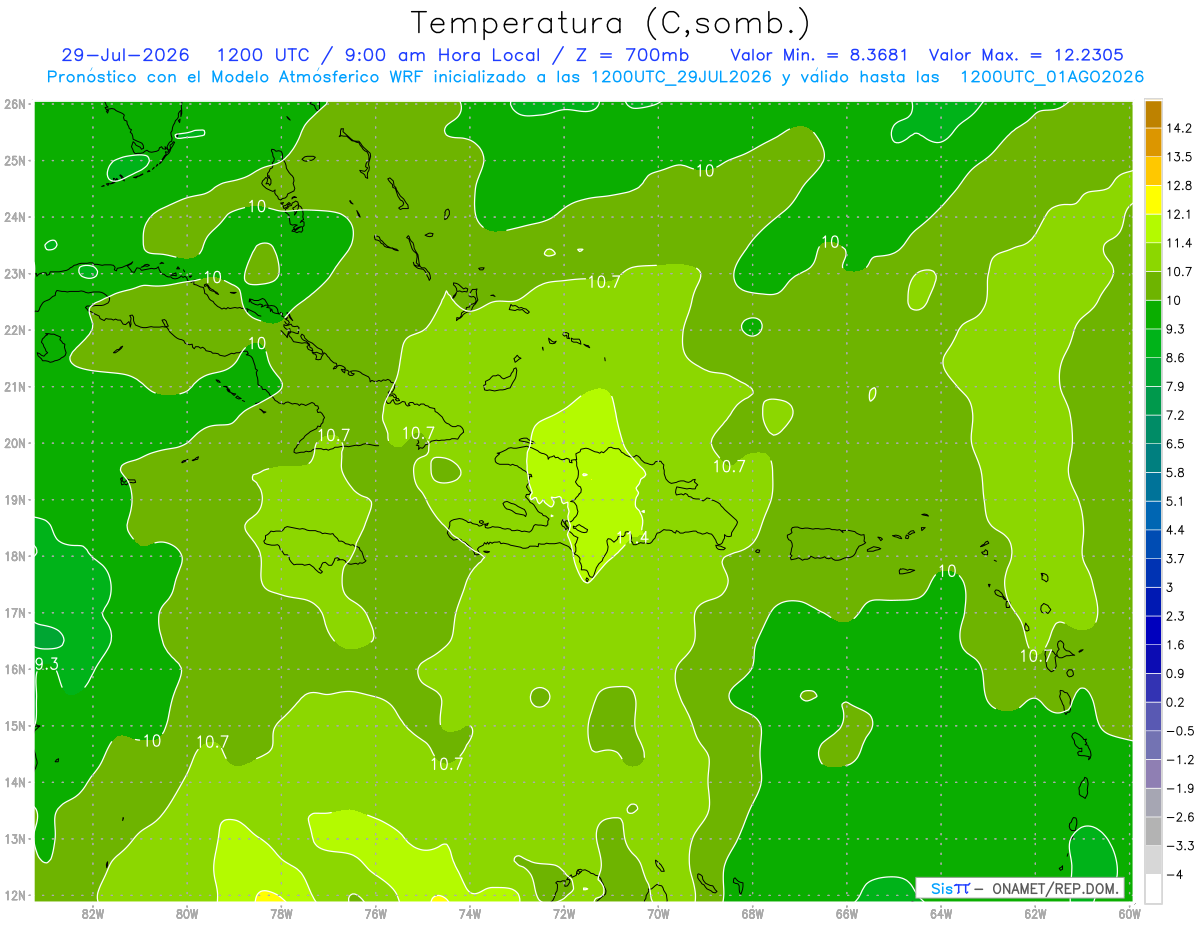The width and height of the screenshot is (1200, 927).
Task: Click the "70W" longitude label
Action: 658,913
